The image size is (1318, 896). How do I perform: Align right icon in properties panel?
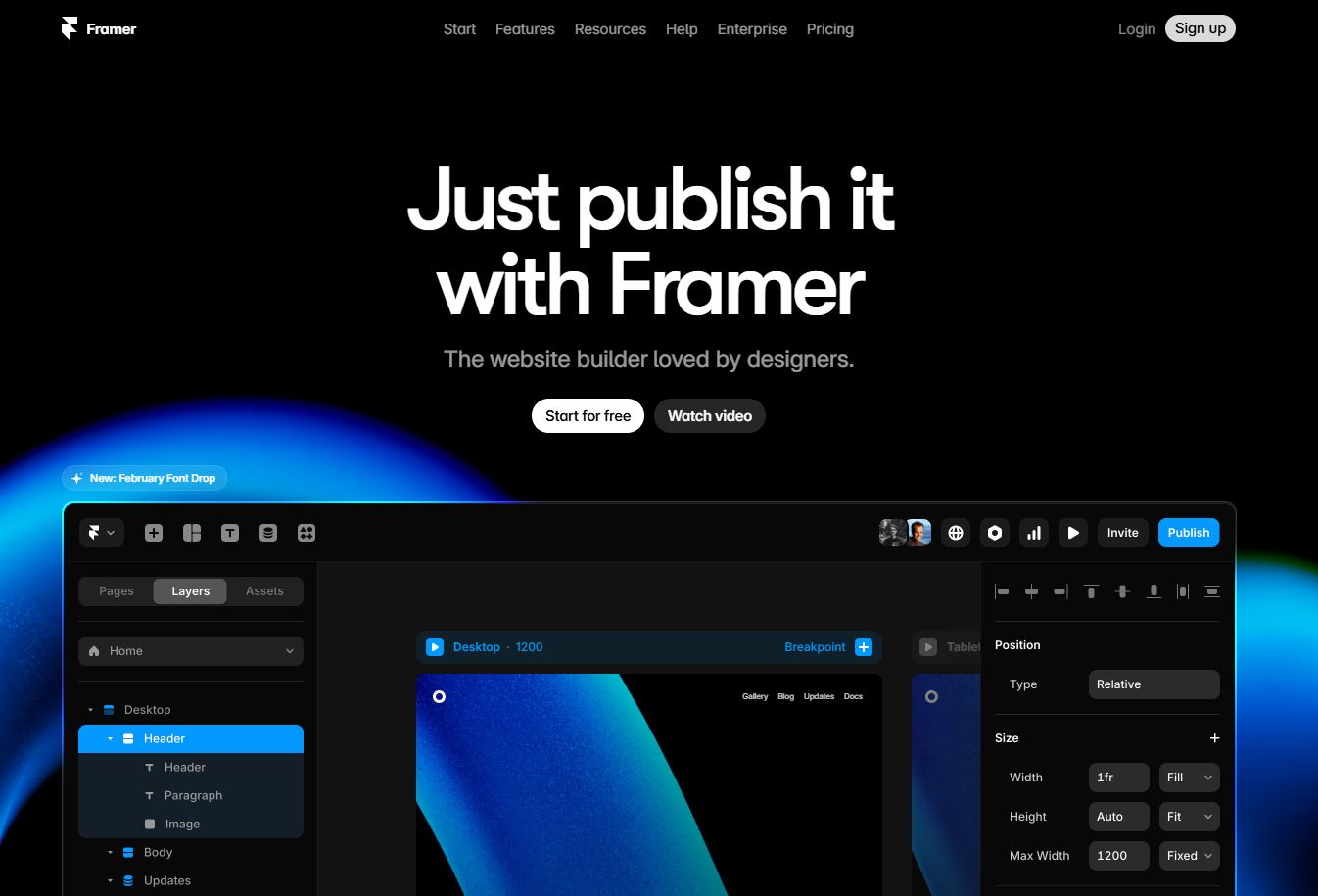click(x=1060, y=591)
